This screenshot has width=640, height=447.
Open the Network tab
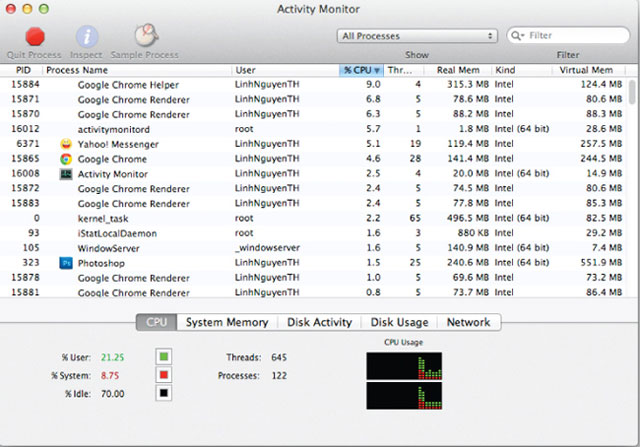coord(468,322)
